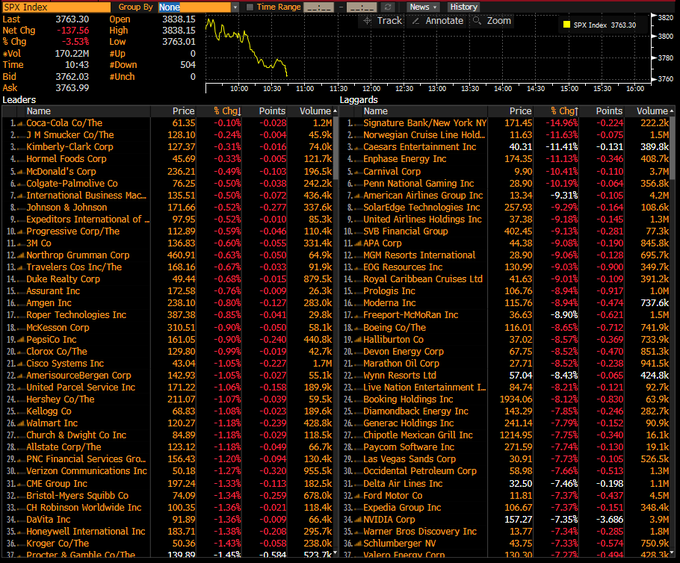Select the Kimberly-Clark Corp row

167,147
